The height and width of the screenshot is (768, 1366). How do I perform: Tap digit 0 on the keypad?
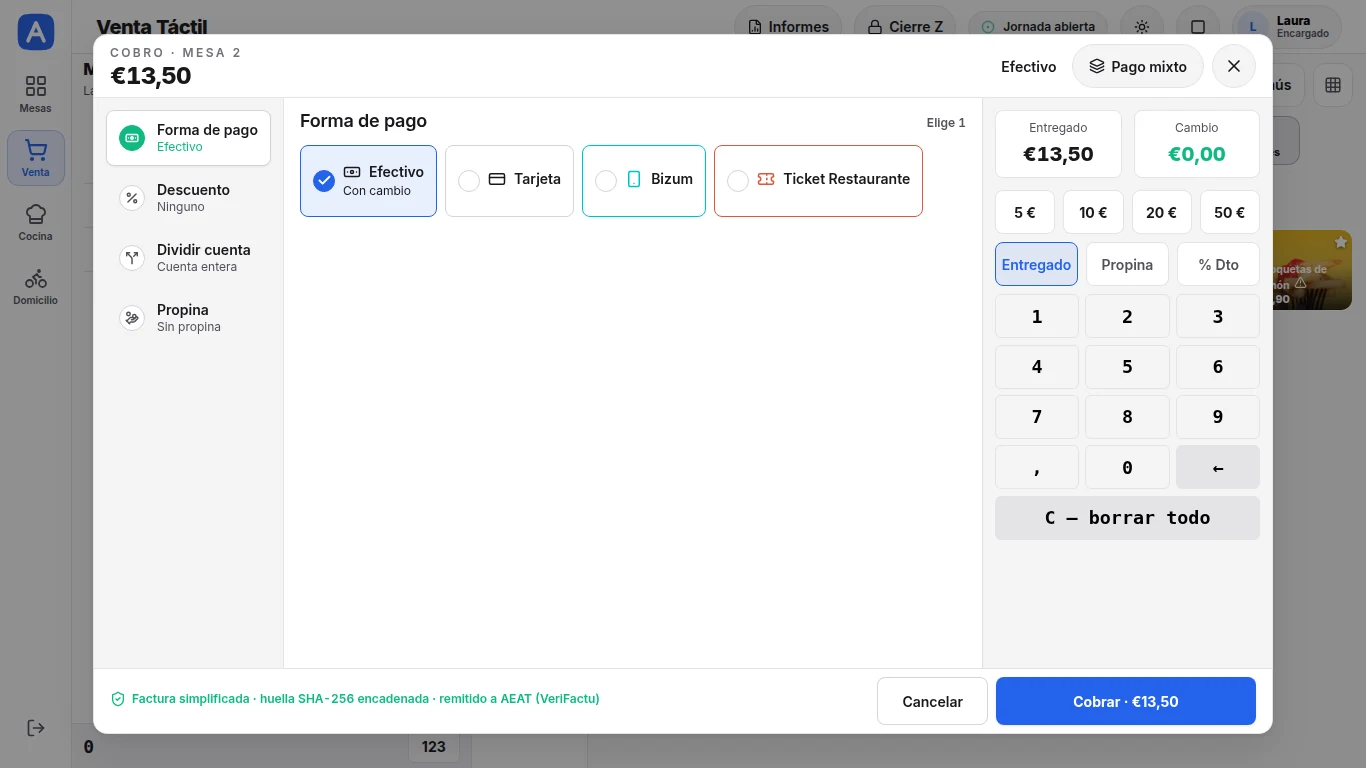[x=1127, y=467]
